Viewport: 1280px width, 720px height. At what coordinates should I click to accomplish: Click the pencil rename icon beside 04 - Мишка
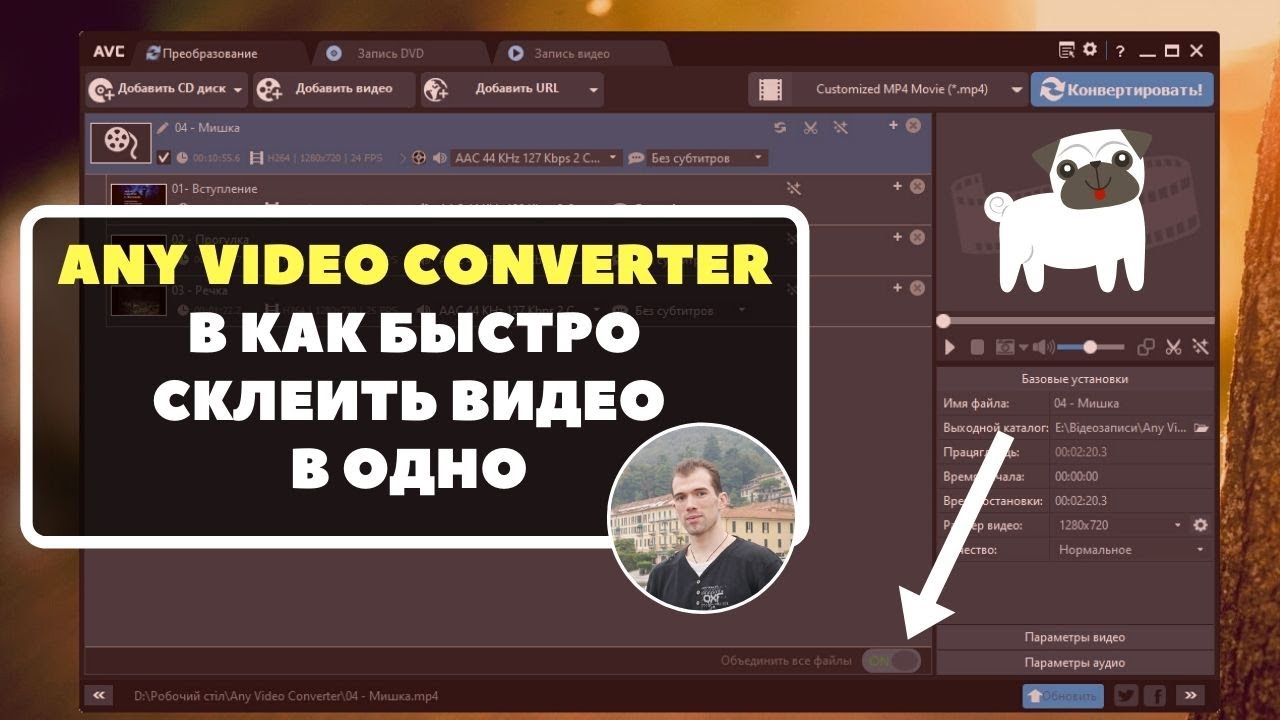pos(163,128)
